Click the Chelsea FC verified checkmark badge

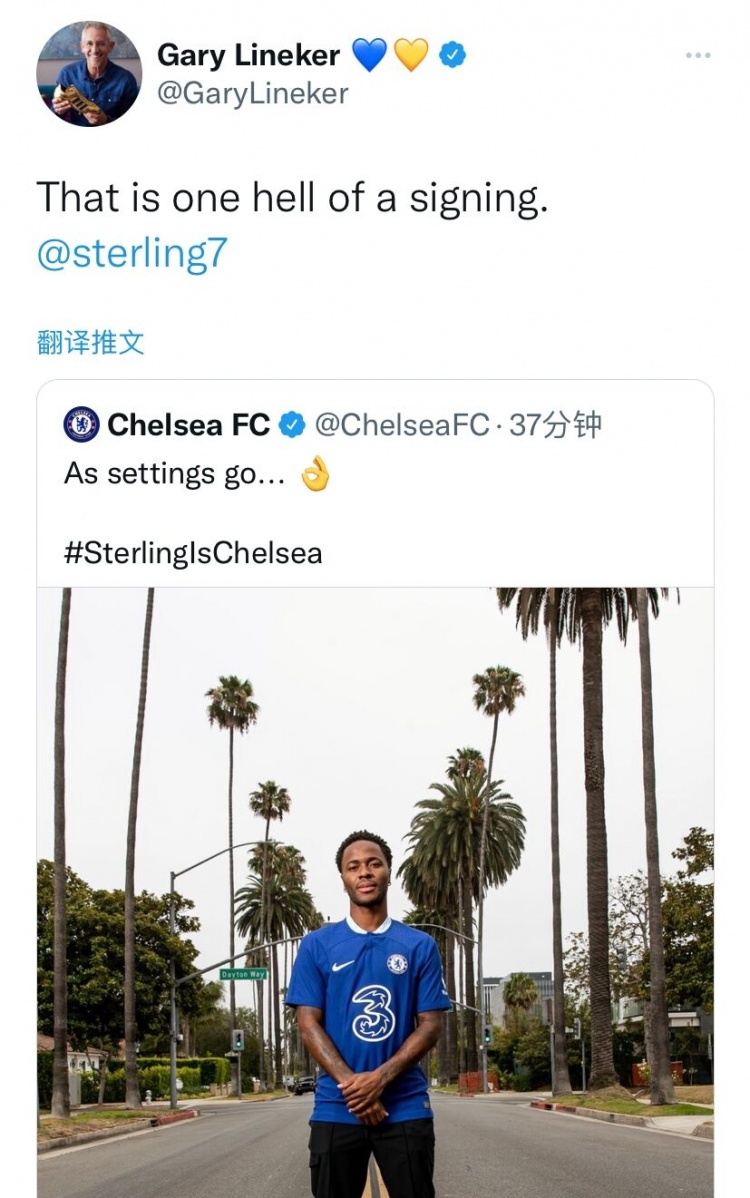[291, 425]
